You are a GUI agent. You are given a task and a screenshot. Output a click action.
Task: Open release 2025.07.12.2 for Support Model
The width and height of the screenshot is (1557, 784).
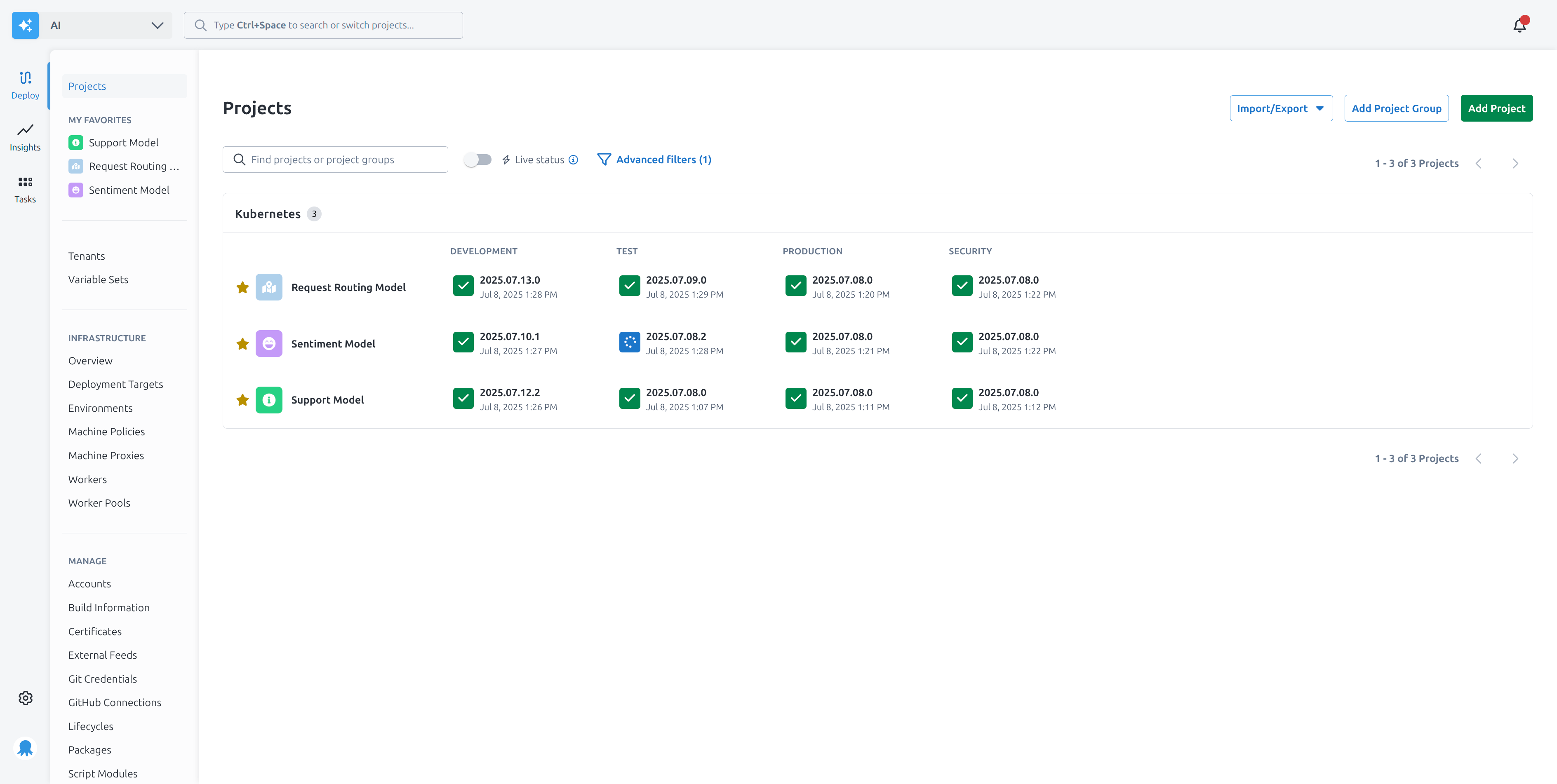[510, 392]
